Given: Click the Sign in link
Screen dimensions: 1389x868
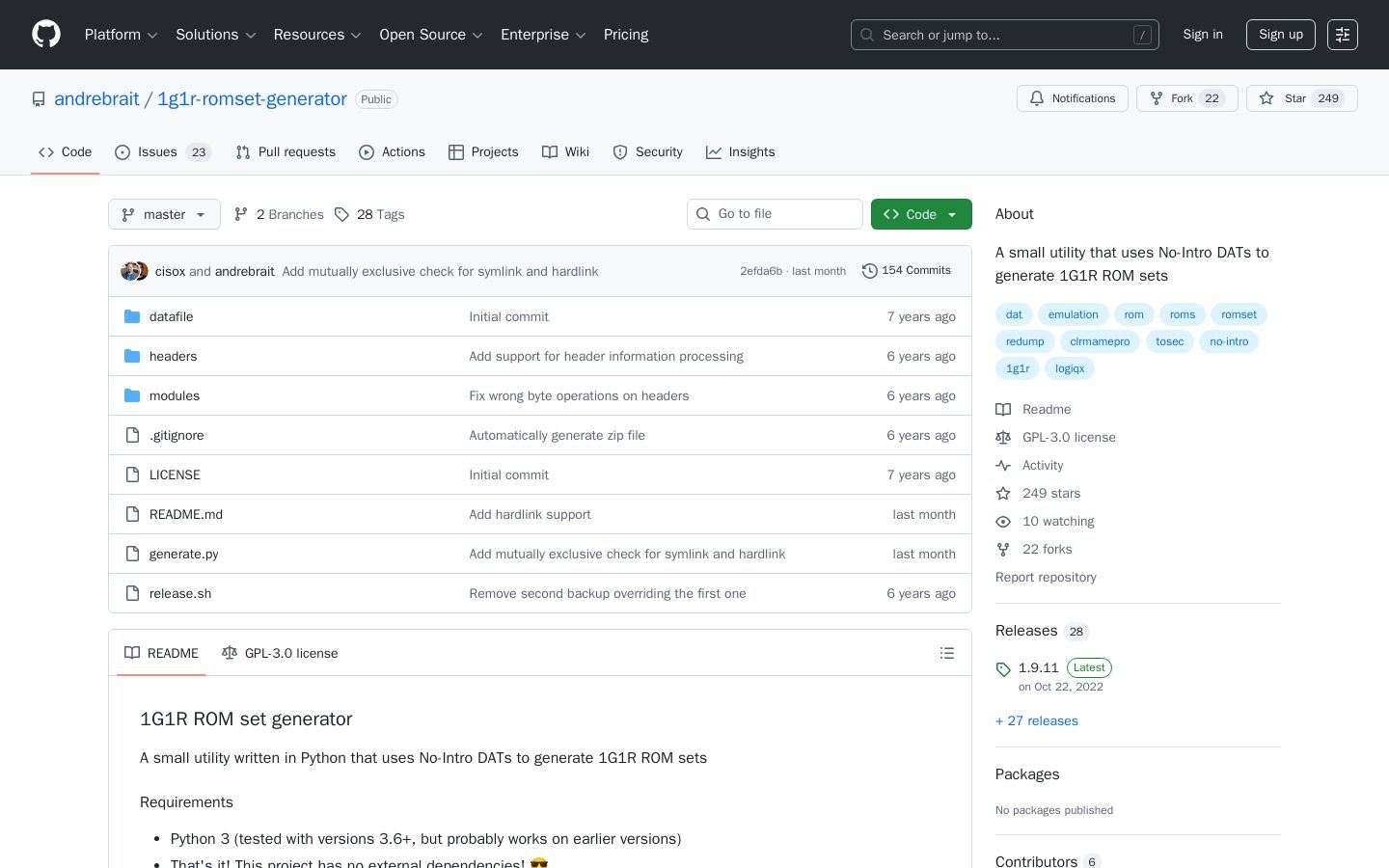Looking at the screenshot, I should tap(1203, 35).
